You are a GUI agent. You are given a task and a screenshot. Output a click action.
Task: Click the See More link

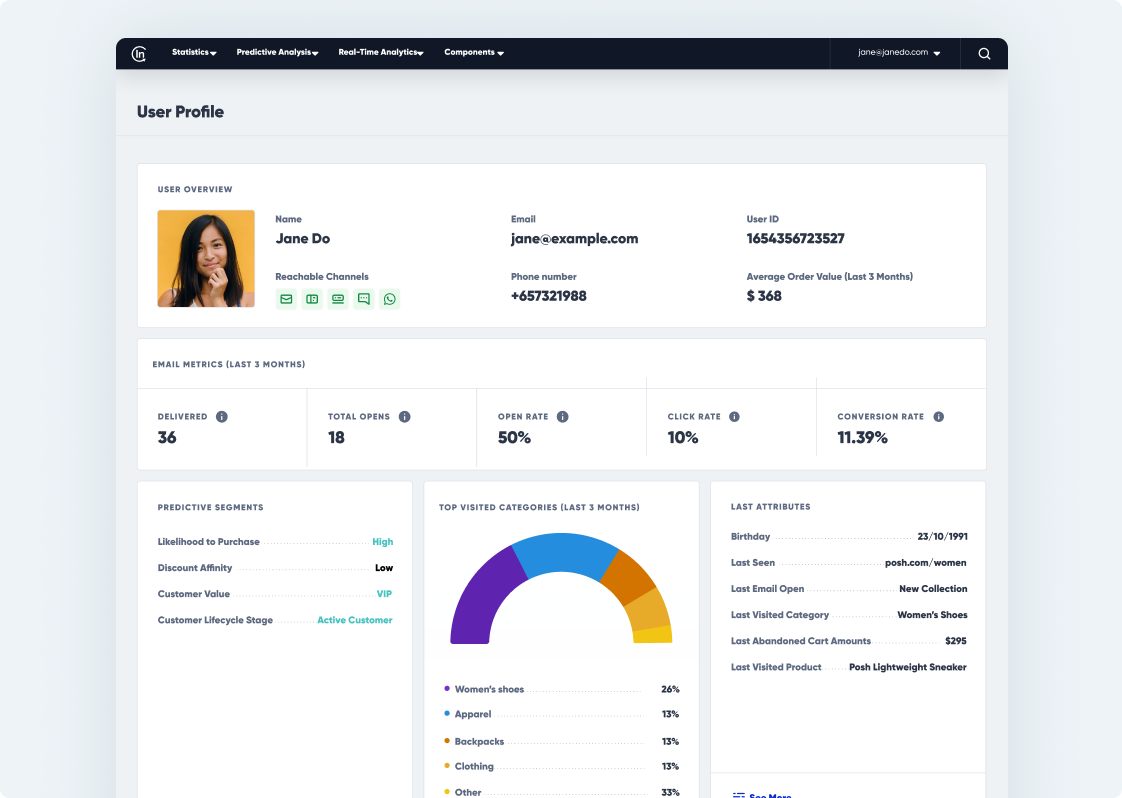click(x=769, y=795)
